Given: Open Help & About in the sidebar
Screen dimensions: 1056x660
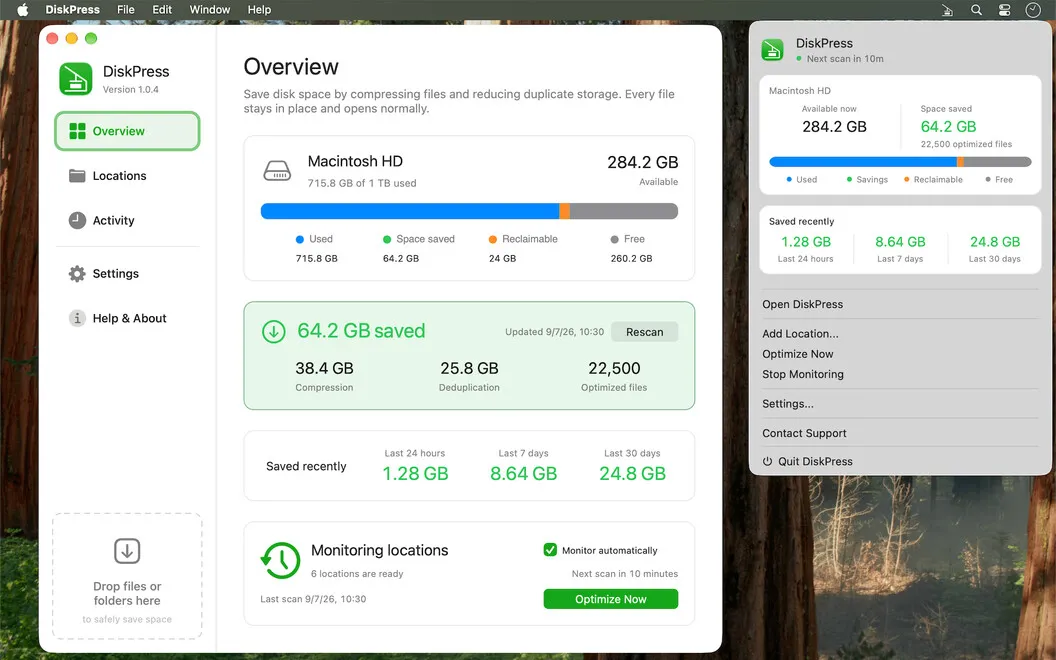Looking at the screenshot, I should click(x=127, y=318).
